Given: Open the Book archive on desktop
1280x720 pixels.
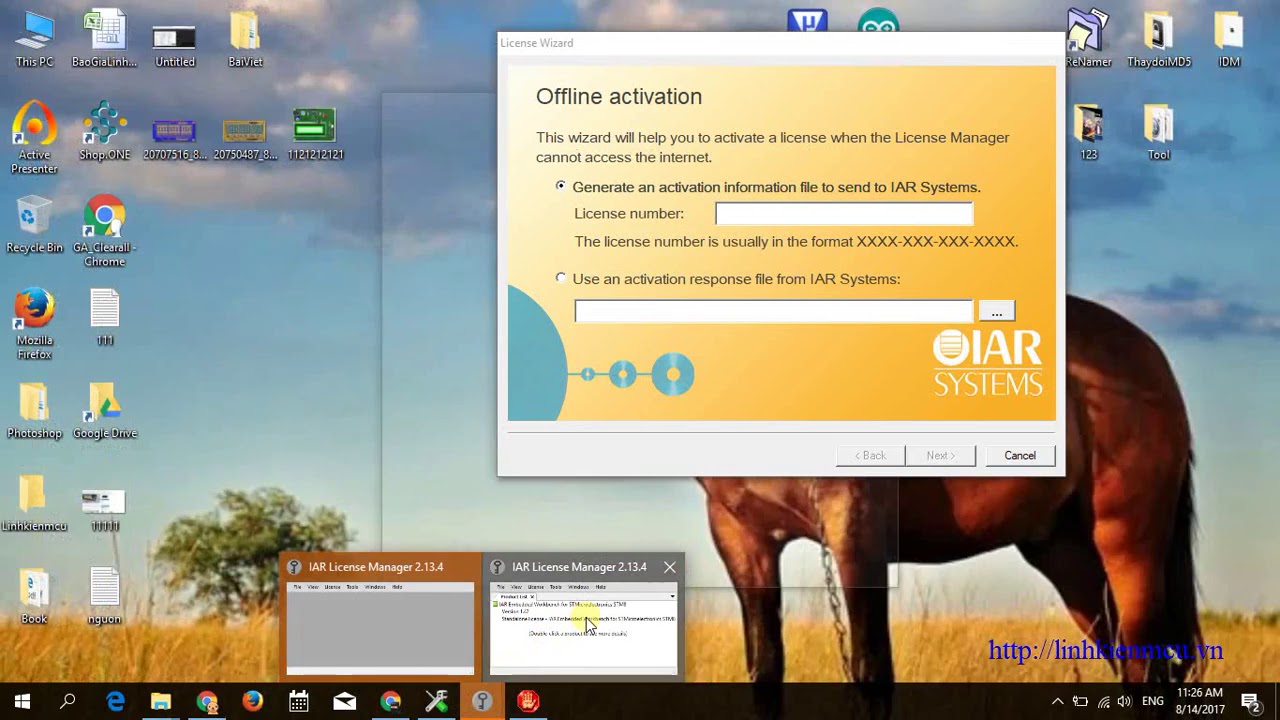Looking at the screenshot, I should (34, 597).
